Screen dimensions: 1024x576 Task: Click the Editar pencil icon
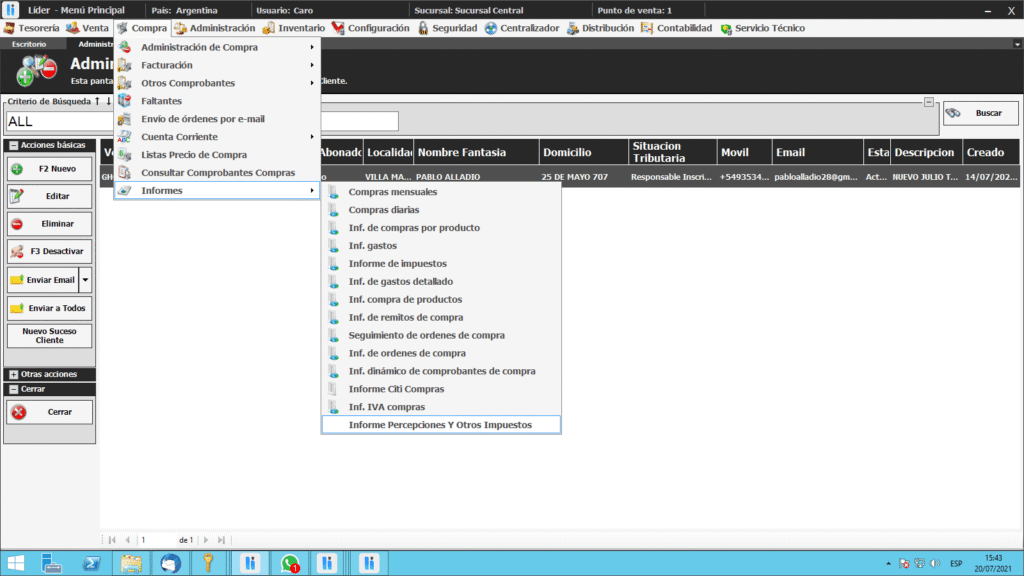click(17, 196)
